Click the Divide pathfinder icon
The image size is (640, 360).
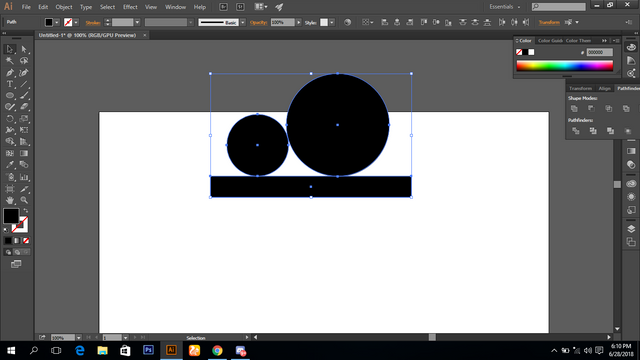coord(576,131)
